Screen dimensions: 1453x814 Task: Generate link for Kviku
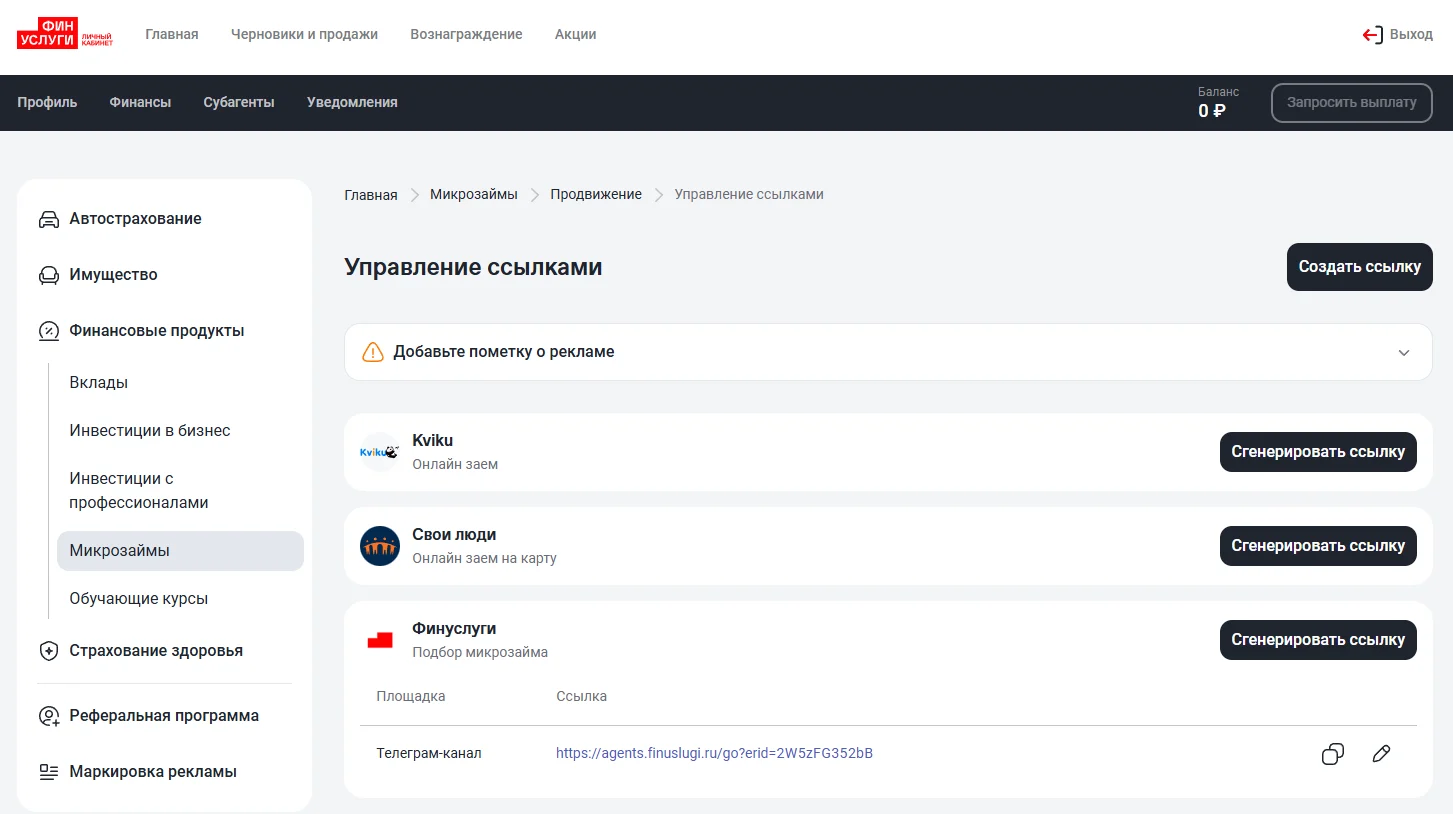[x=1318, y=452]
